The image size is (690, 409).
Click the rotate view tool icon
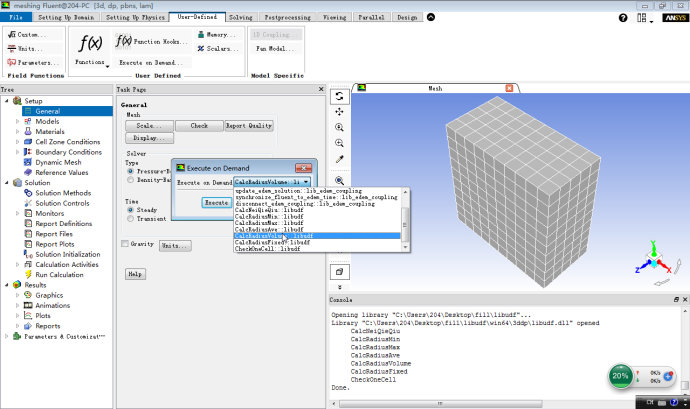(x=339, y=96)
